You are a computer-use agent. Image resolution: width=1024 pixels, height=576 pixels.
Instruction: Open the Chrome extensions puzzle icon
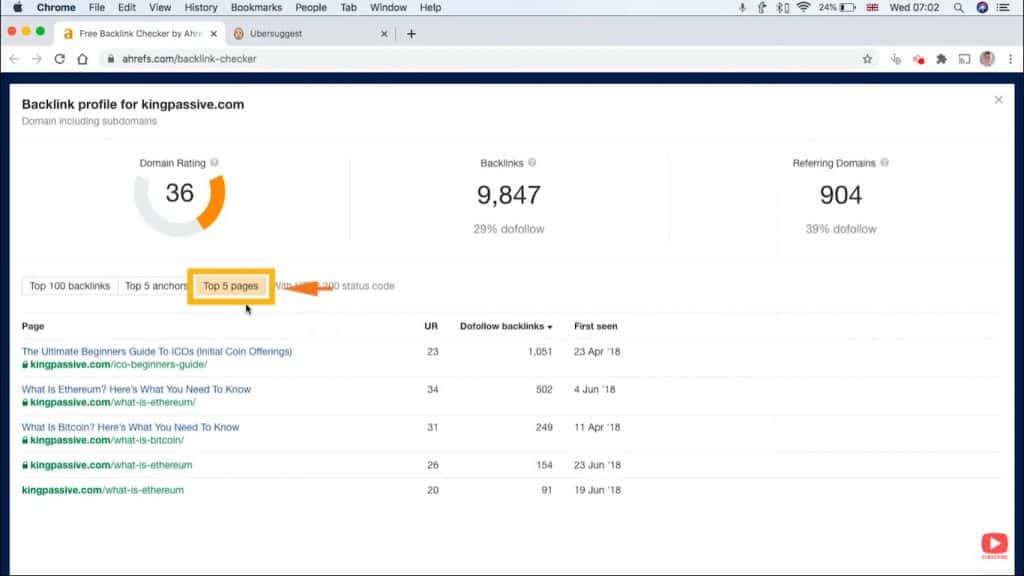point(941,59)
